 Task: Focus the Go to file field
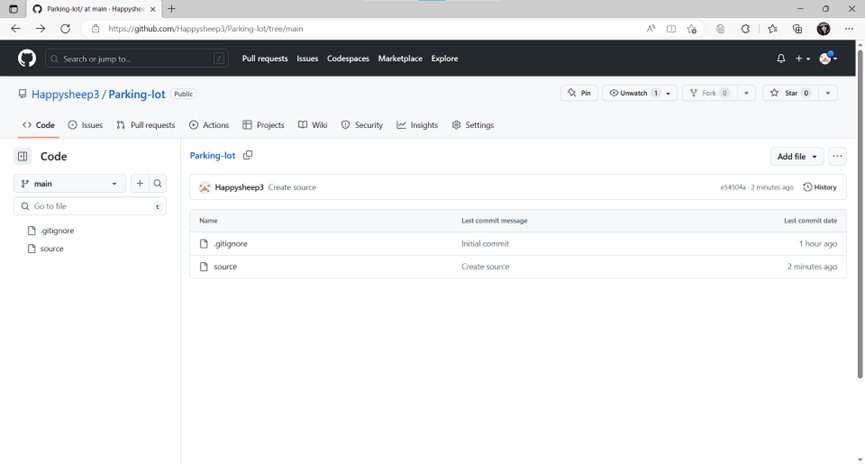tap(90, 206)
